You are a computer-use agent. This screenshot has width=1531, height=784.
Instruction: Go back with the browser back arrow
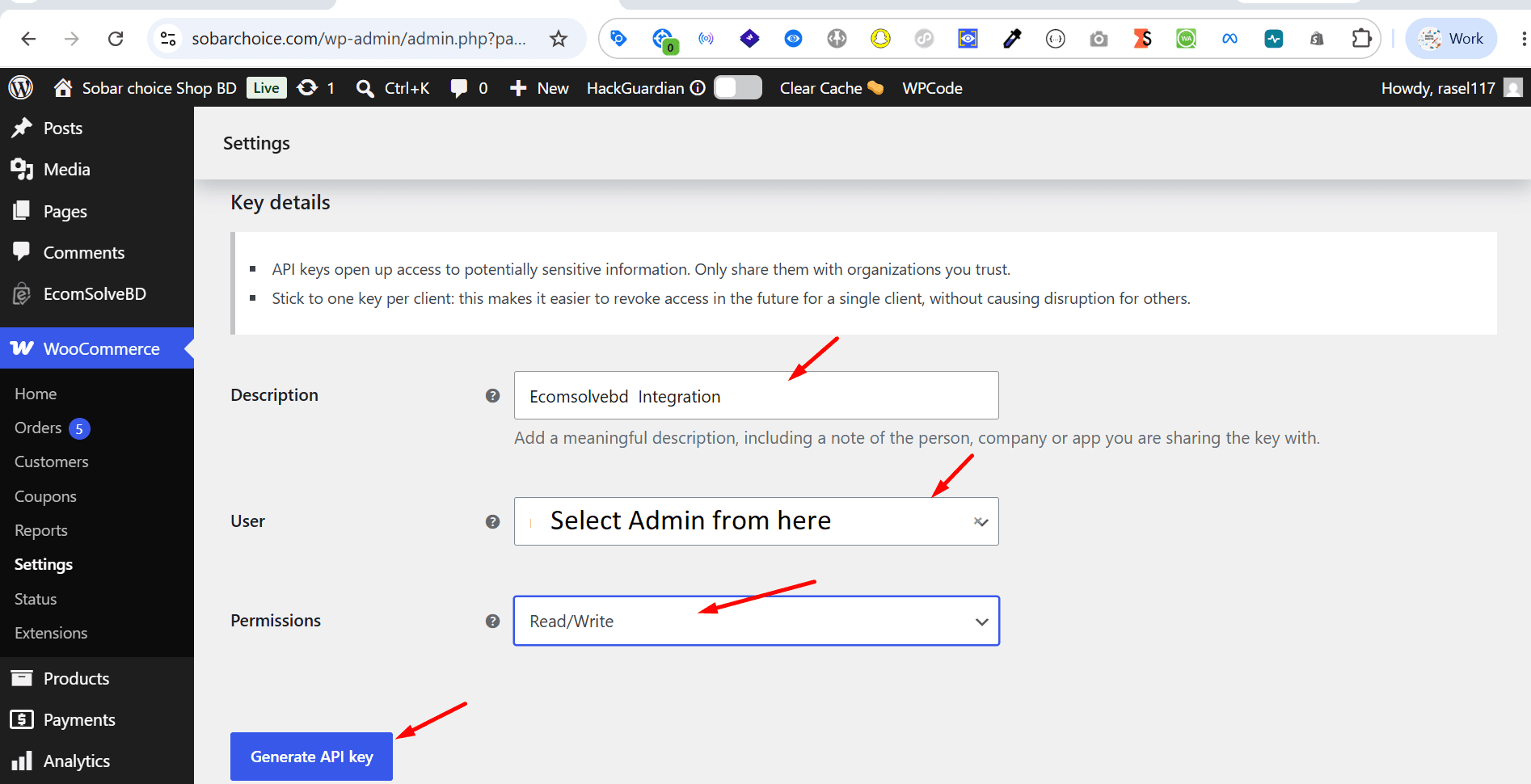click(28, 39)
